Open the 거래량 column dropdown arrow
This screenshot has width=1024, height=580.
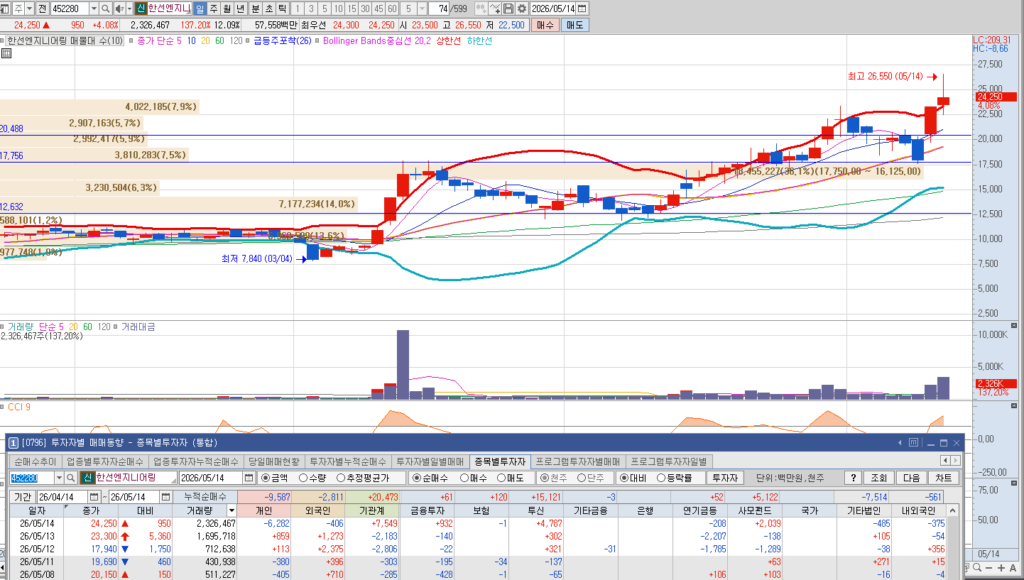[231, 510]
